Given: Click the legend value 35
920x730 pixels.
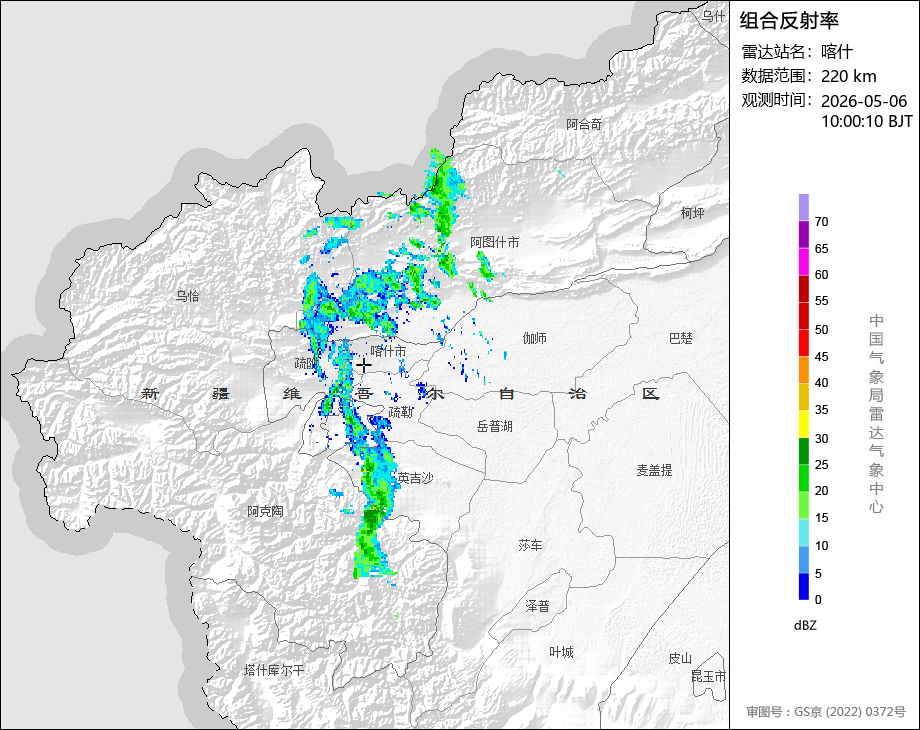Looking at the screenshot, I should [821, 410].
